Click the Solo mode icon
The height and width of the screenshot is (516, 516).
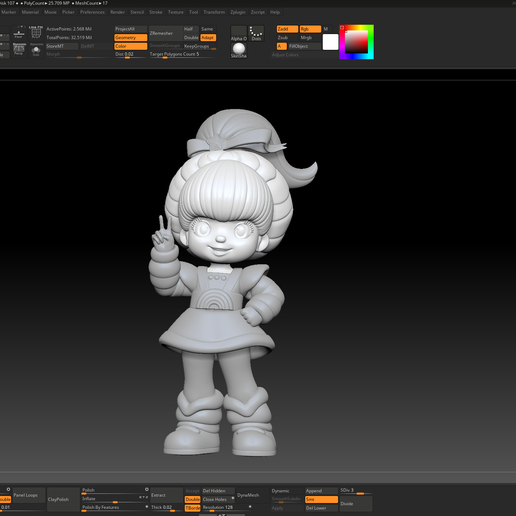(36, 50)
